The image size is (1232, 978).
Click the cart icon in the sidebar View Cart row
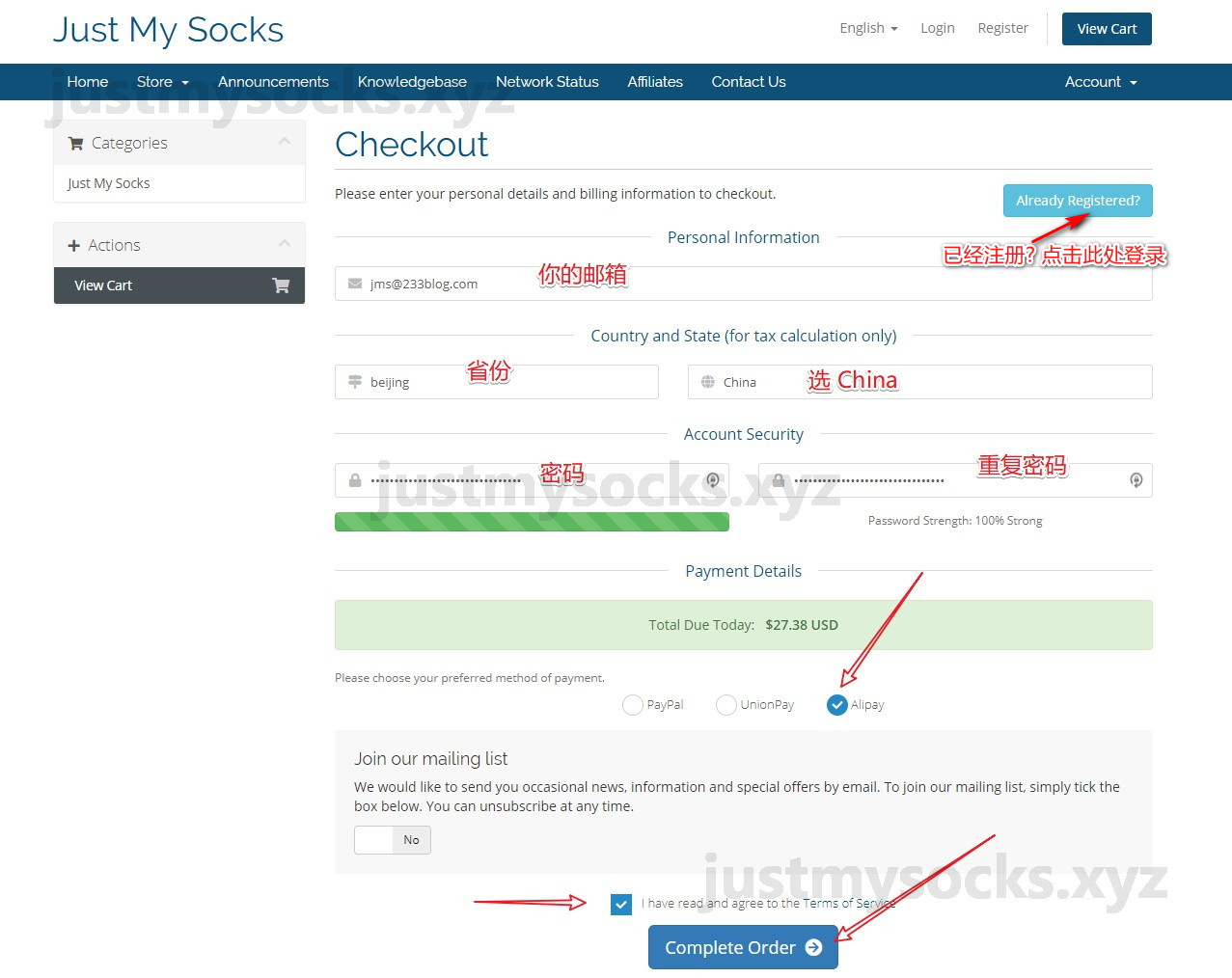click(x=281, y=285)
